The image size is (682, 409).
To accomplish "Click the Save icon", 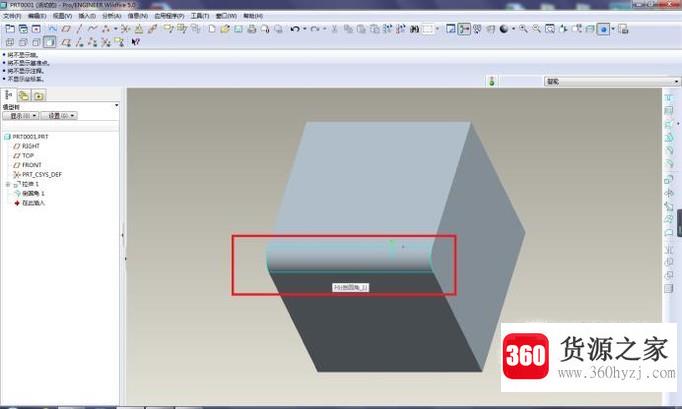I will click(238, 29).
